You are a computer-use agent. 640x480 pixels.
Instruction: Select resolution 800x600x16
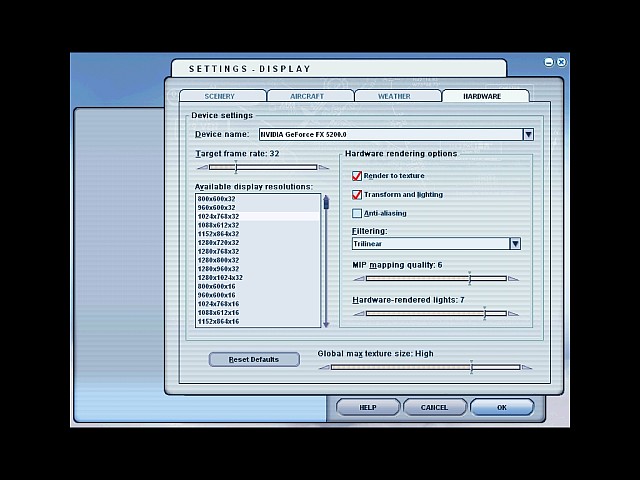click(x=258, y=286)
